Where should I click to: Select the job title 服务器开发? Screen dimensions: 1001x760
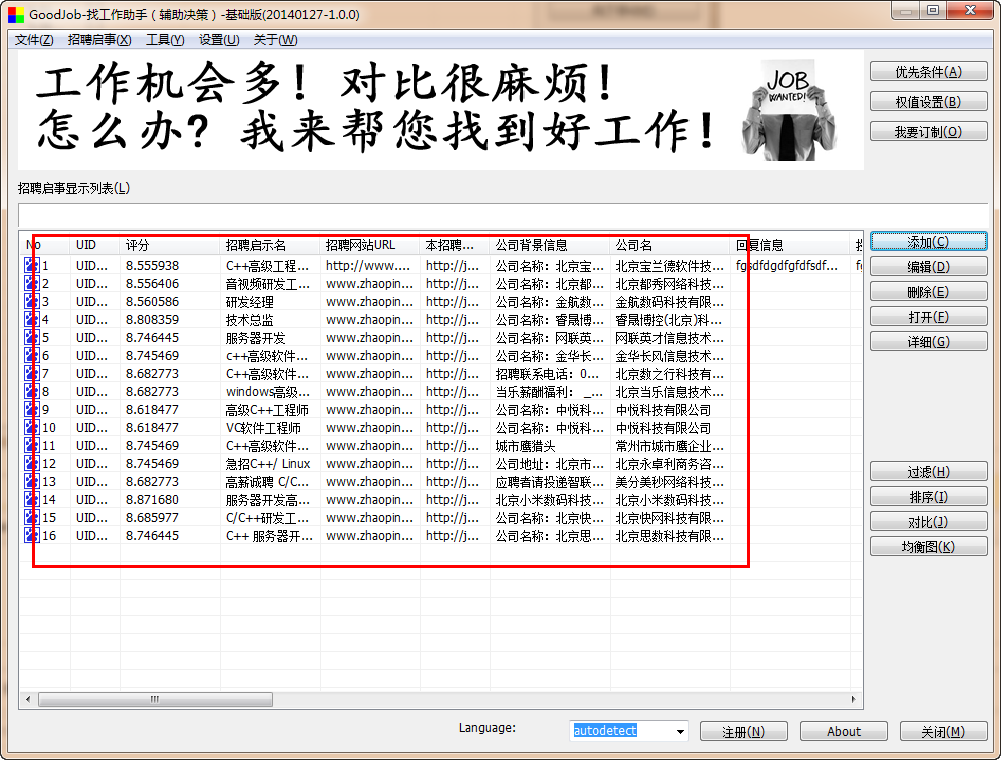click(255, 337)
